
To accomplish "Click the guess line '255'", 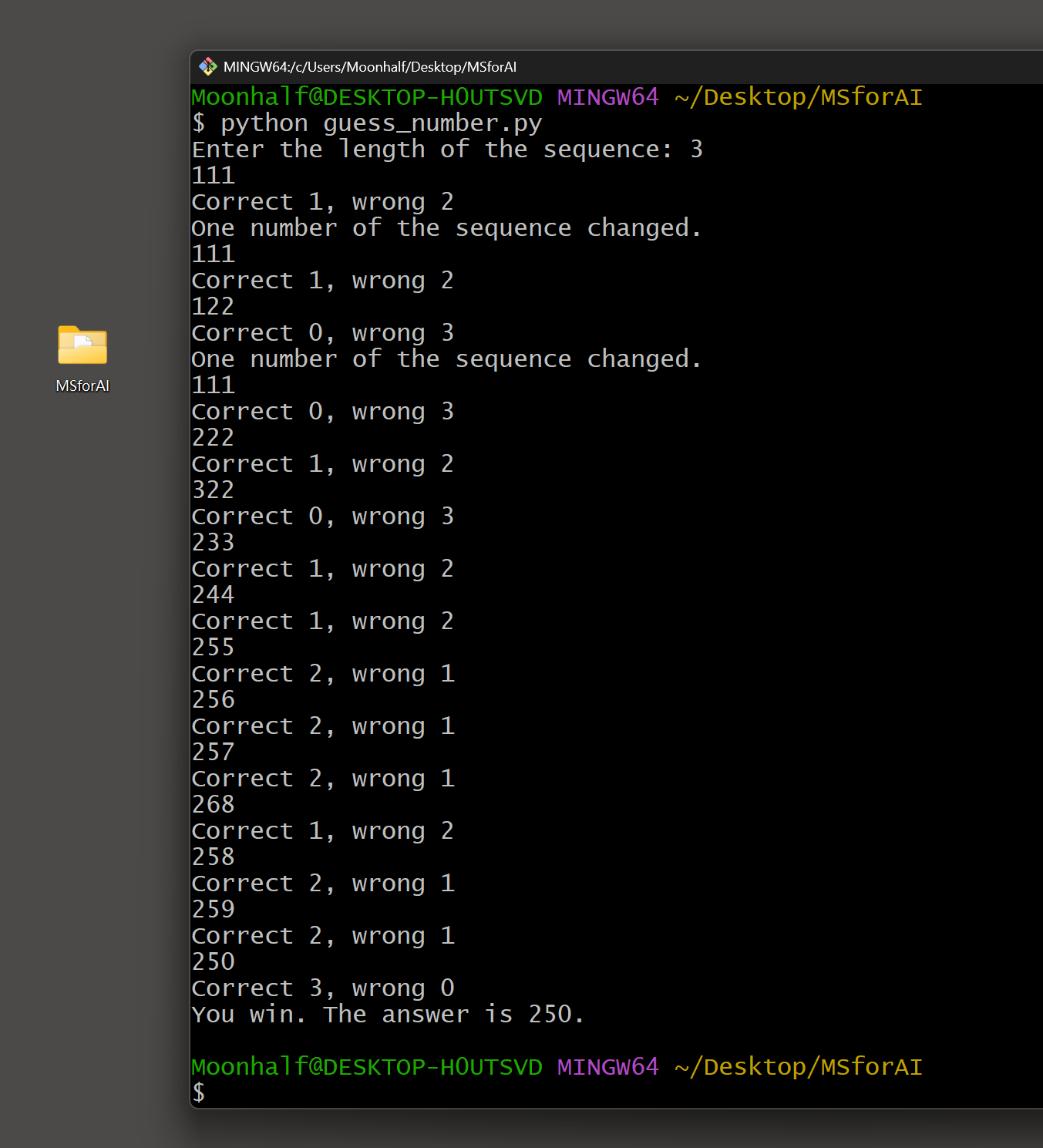I will point(214,647).
